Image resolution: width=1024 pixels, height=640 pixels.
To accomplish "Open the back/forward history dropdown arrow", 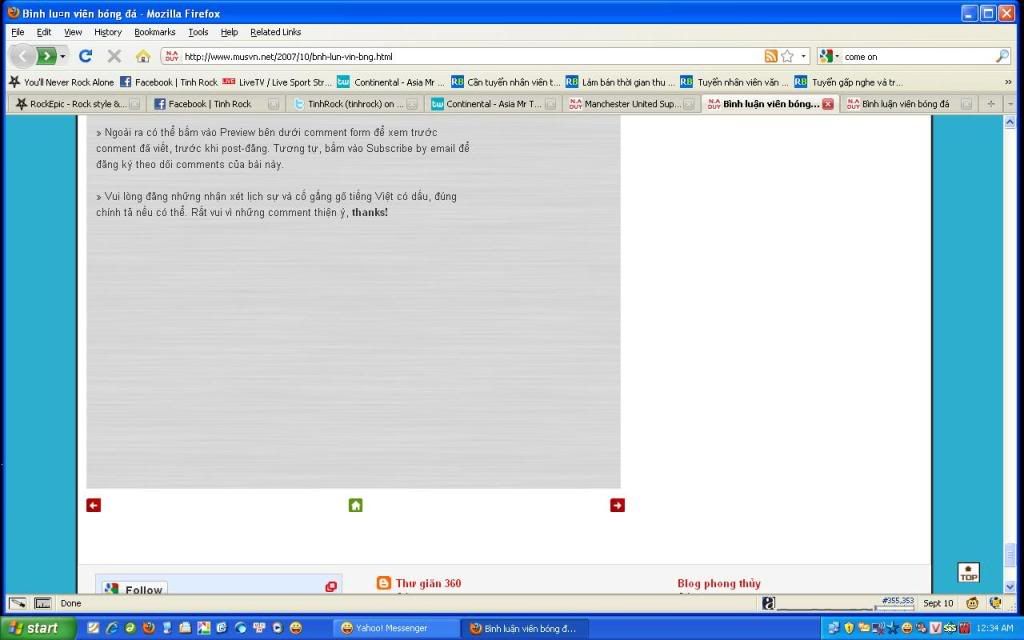I will 63,56.
